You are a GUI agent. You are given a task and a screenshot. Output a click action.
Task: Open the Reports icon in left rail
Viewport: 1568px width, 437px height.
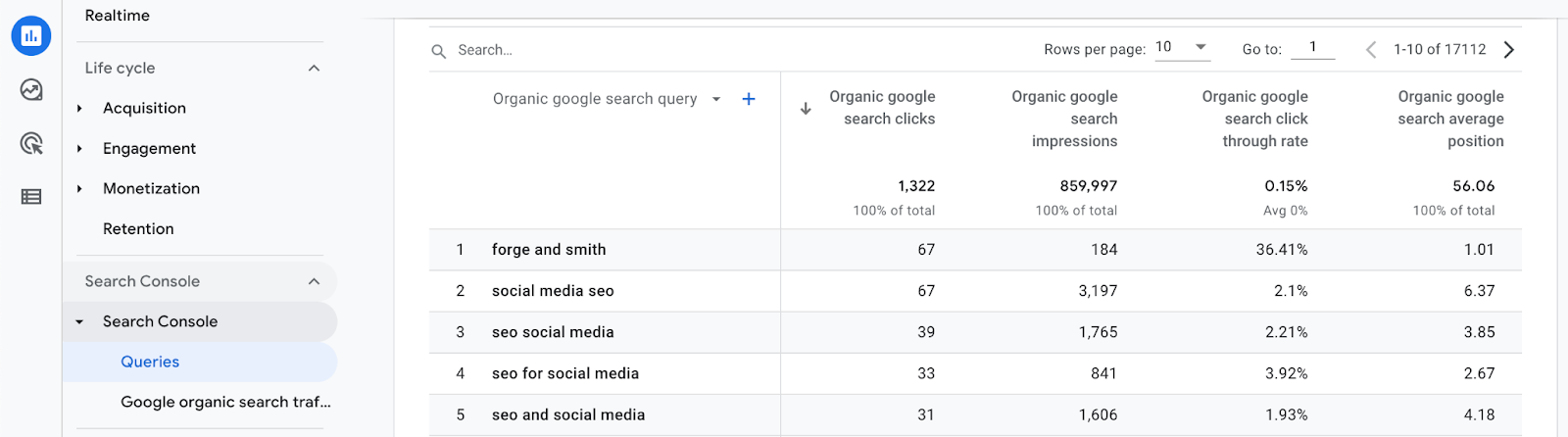tap(31, 36)
